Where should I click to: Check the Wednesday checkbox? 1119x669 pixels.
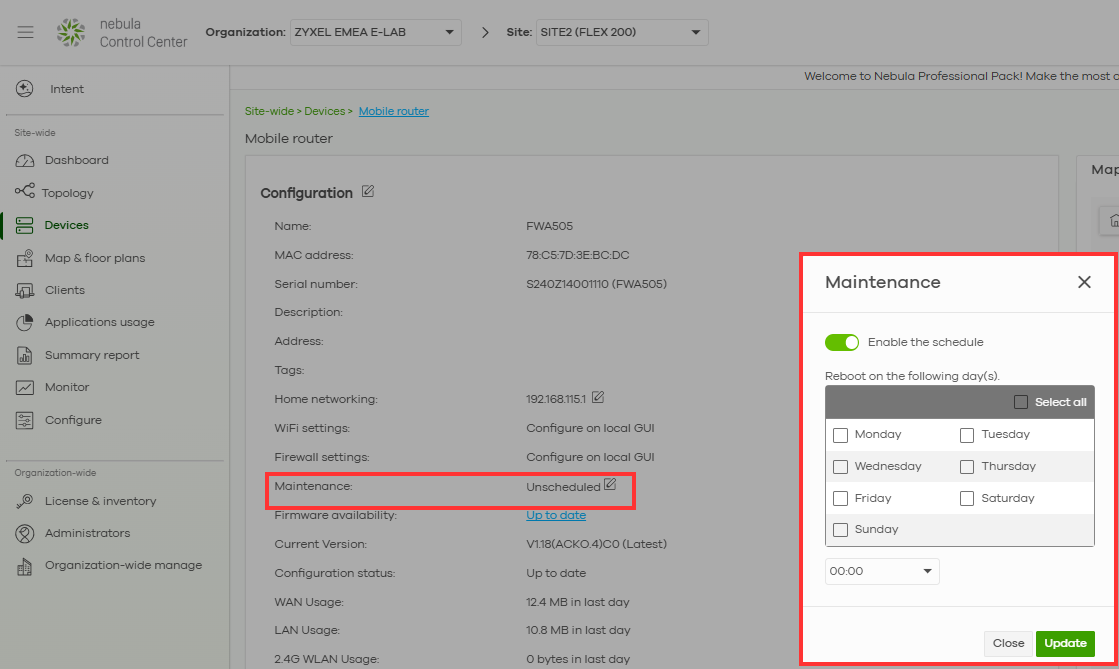point(841,467)
